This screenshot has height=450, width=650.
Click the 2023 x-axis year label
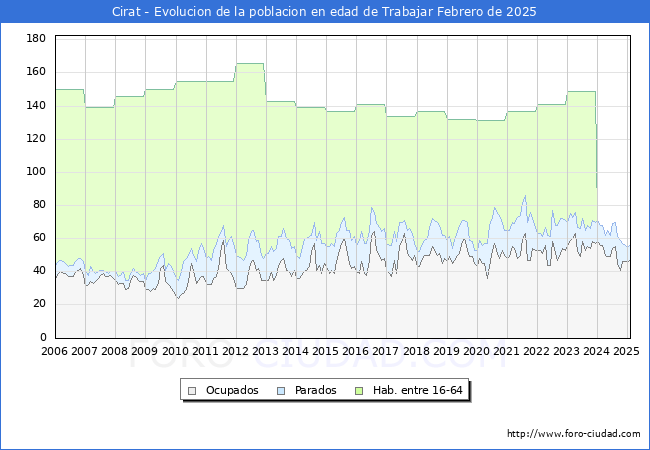[567, 351]
